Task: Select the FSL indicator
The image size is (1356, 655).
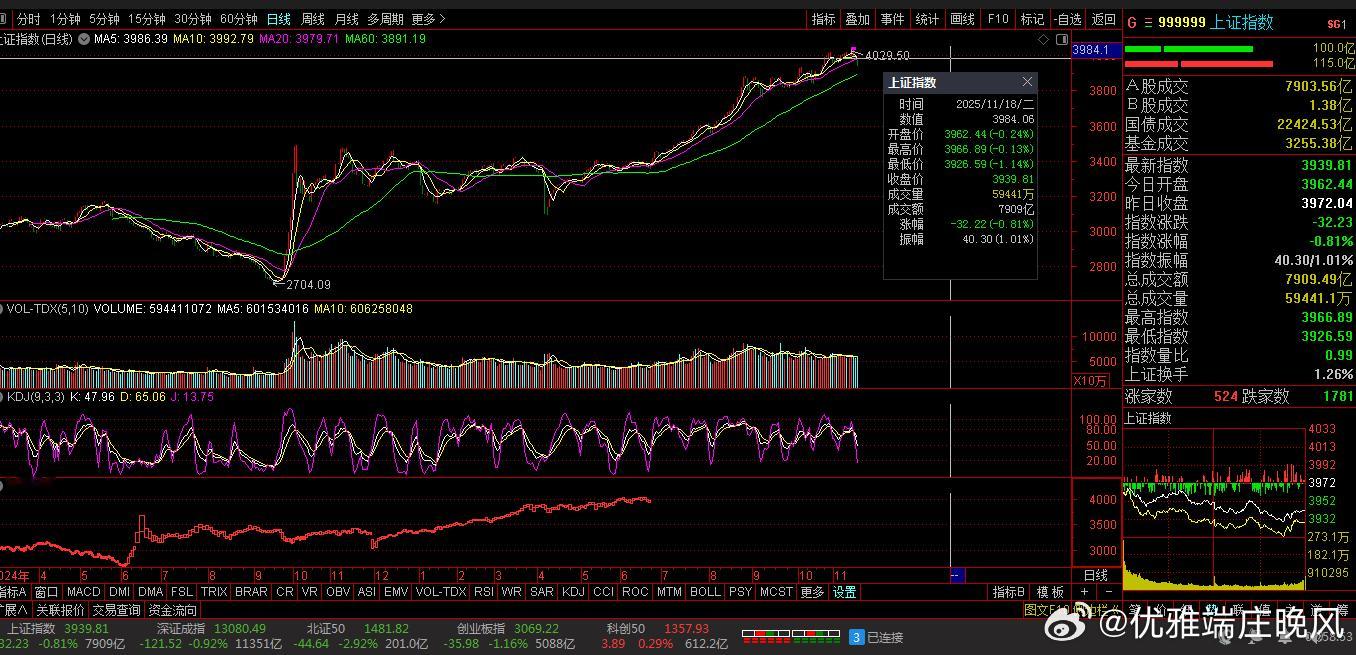Action: pos(182,592)
